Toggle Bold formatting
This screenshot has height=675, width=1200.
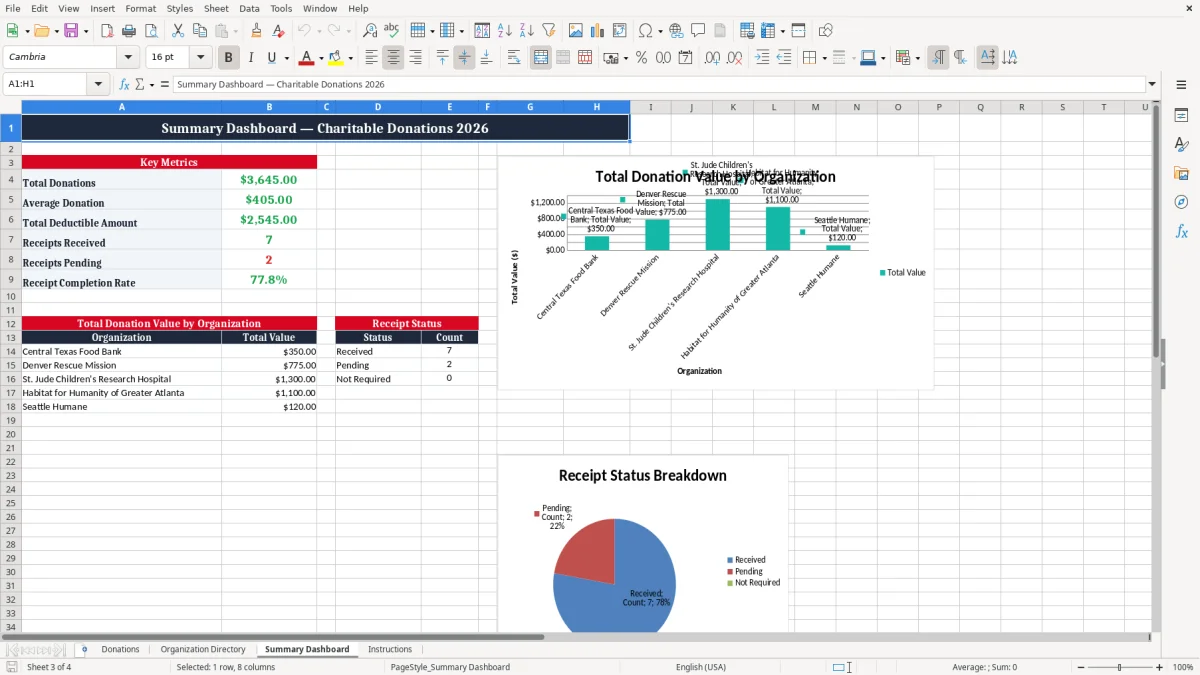click(x=228, y=58)
